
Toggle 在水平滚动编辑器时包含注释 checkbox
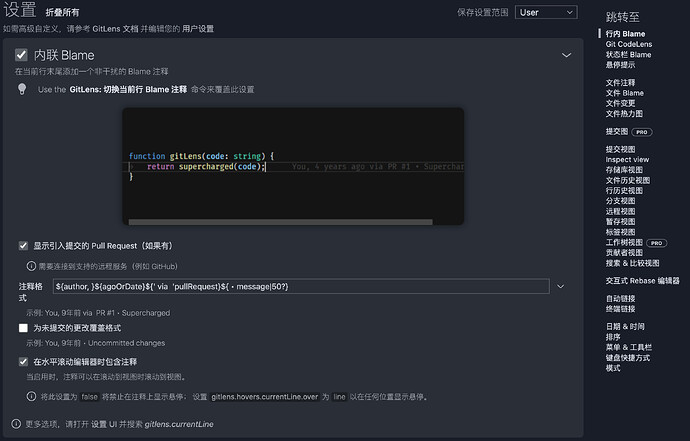(23, 362)
